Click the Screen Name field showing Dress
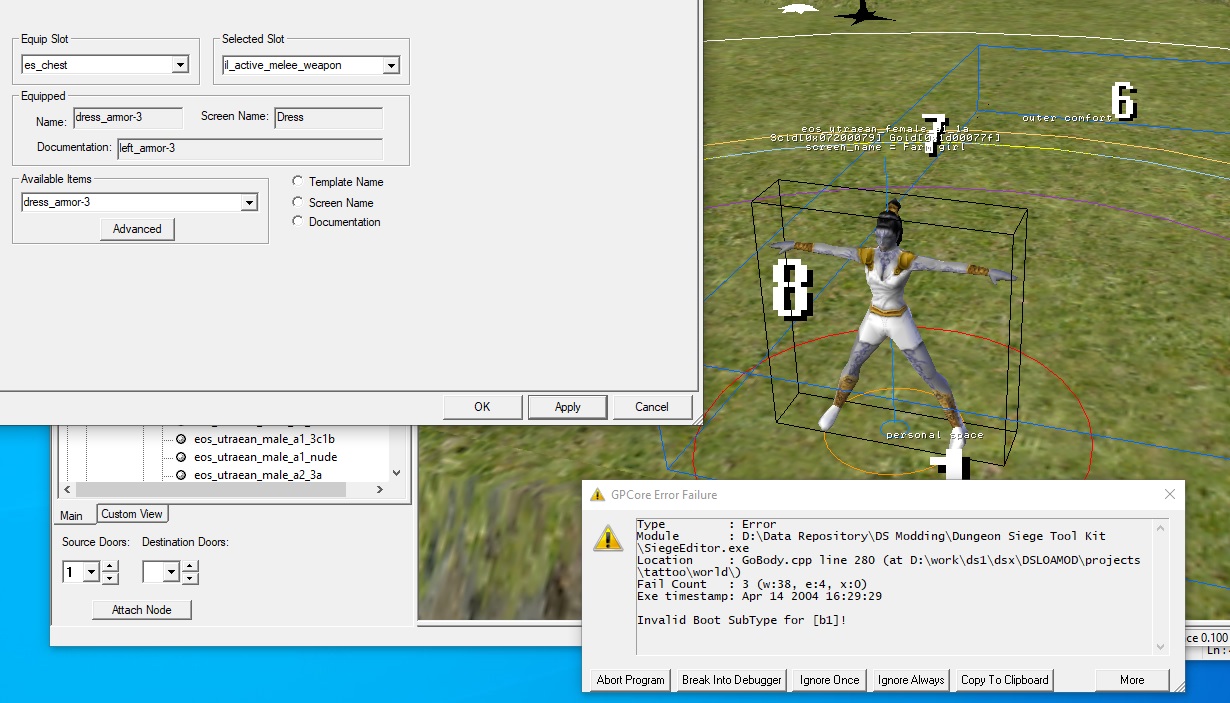The height and width of the screenshot is (703, 1230). tap(329, 118)
